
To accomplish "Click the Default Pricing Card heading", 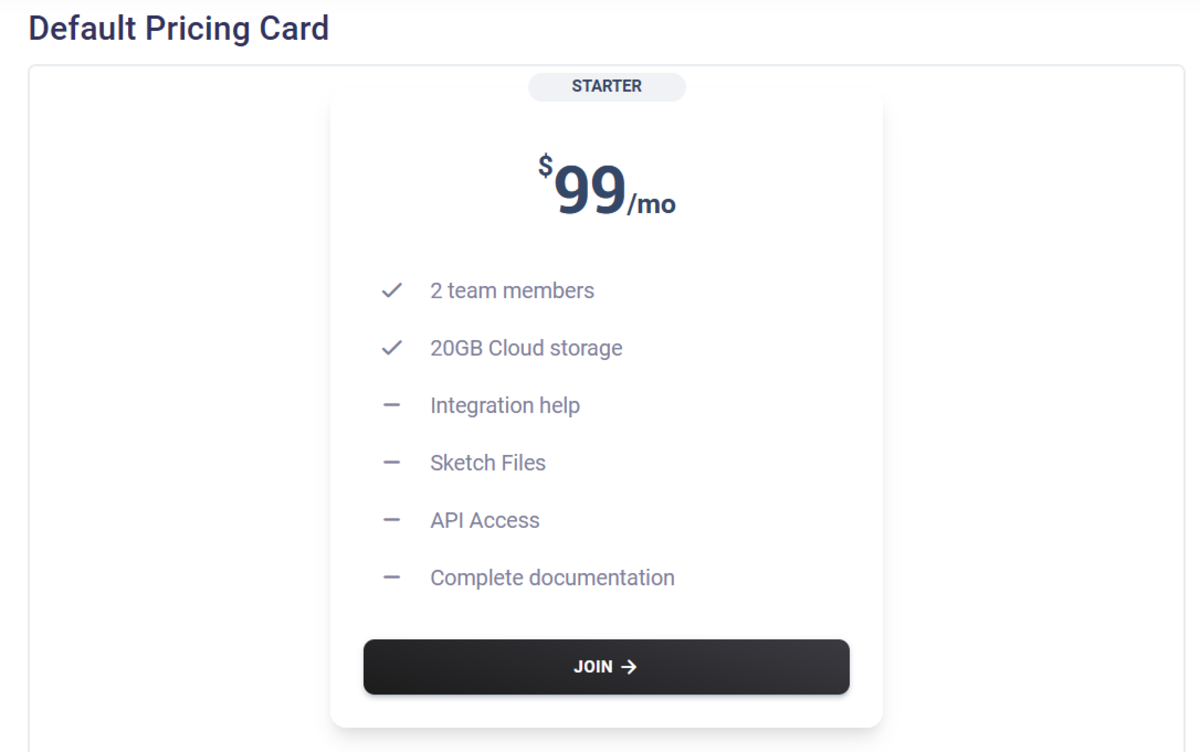I will (179, 28).
